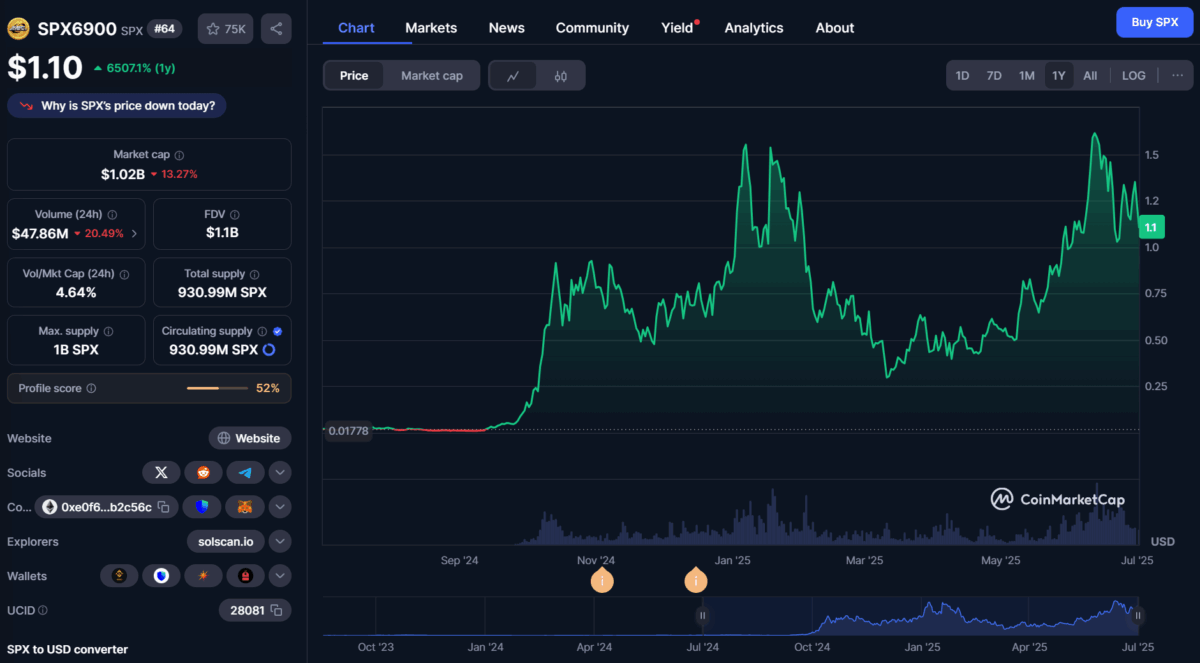Switch the chart to Price view
The image size is (1200, 663).
(x=354, y=76)
